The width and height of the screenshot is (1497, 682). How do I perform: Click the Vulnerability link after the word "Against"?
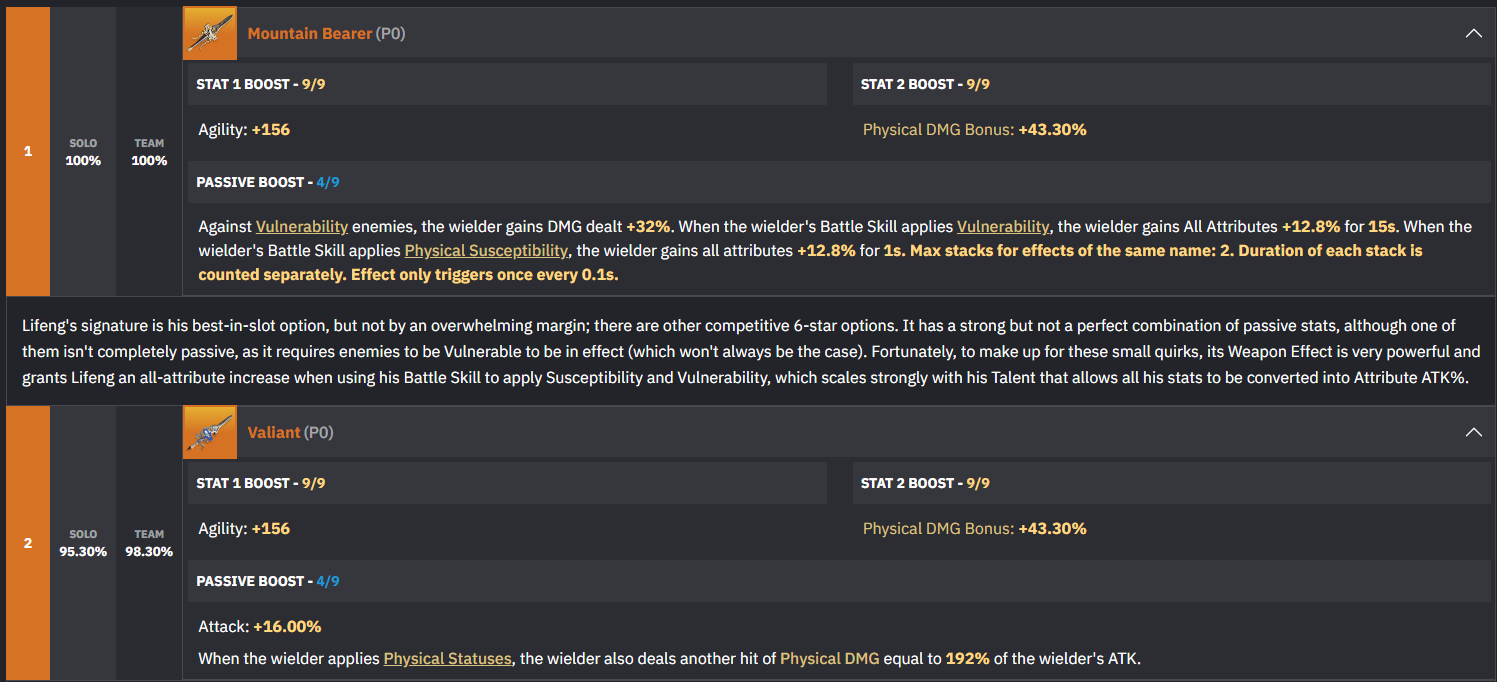(302, 227)
